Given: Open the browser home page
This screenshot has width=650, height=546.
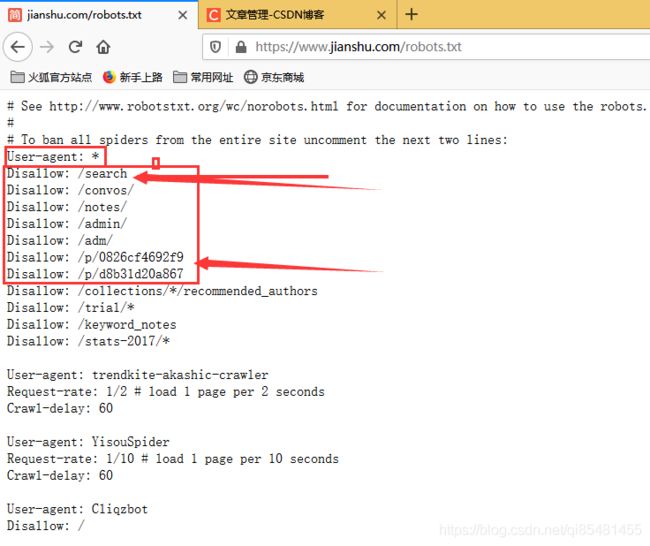Looking at the screenshot, I should [x=103, y=47].
